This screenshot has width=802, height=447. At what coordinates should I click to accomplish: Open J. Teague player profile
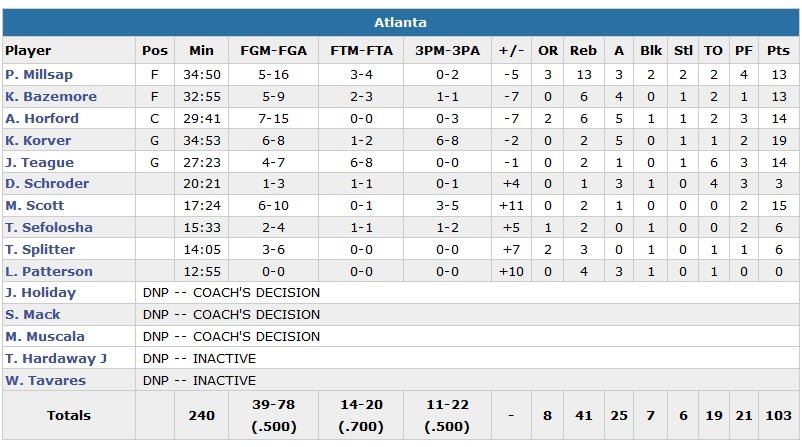point(39,162)
